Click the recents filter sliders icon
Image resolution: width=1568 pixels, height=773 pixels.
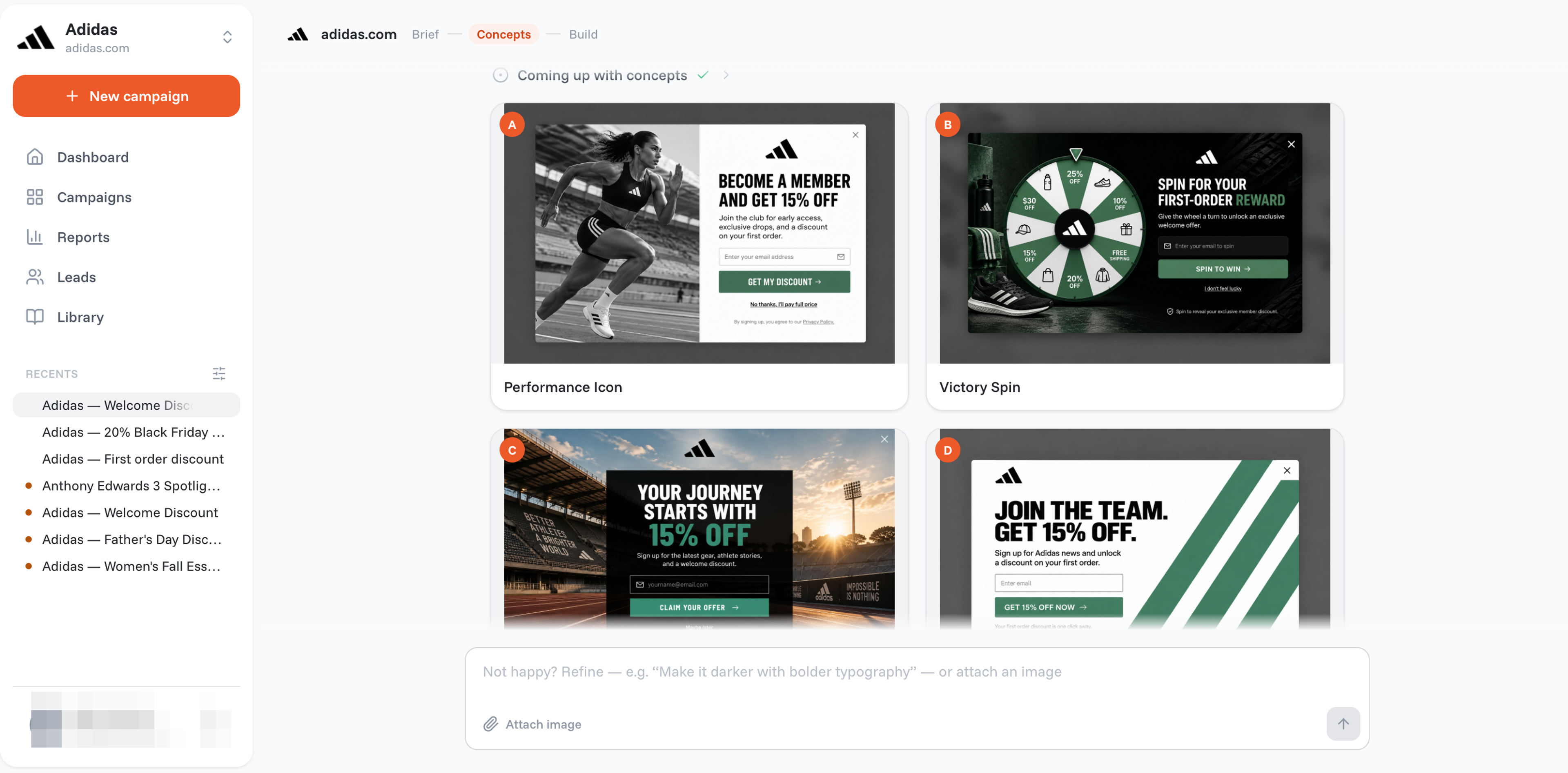click(219, 373)
